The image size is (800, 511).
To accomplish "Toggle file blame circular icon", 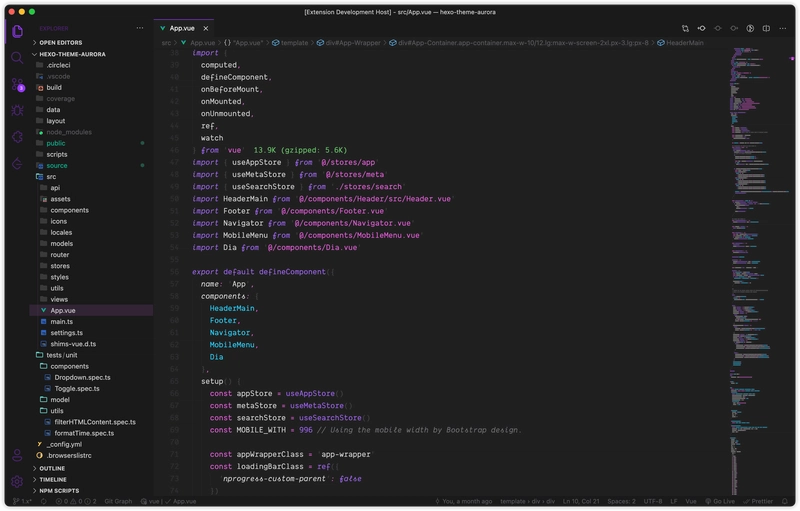I will tap(750, 29).
